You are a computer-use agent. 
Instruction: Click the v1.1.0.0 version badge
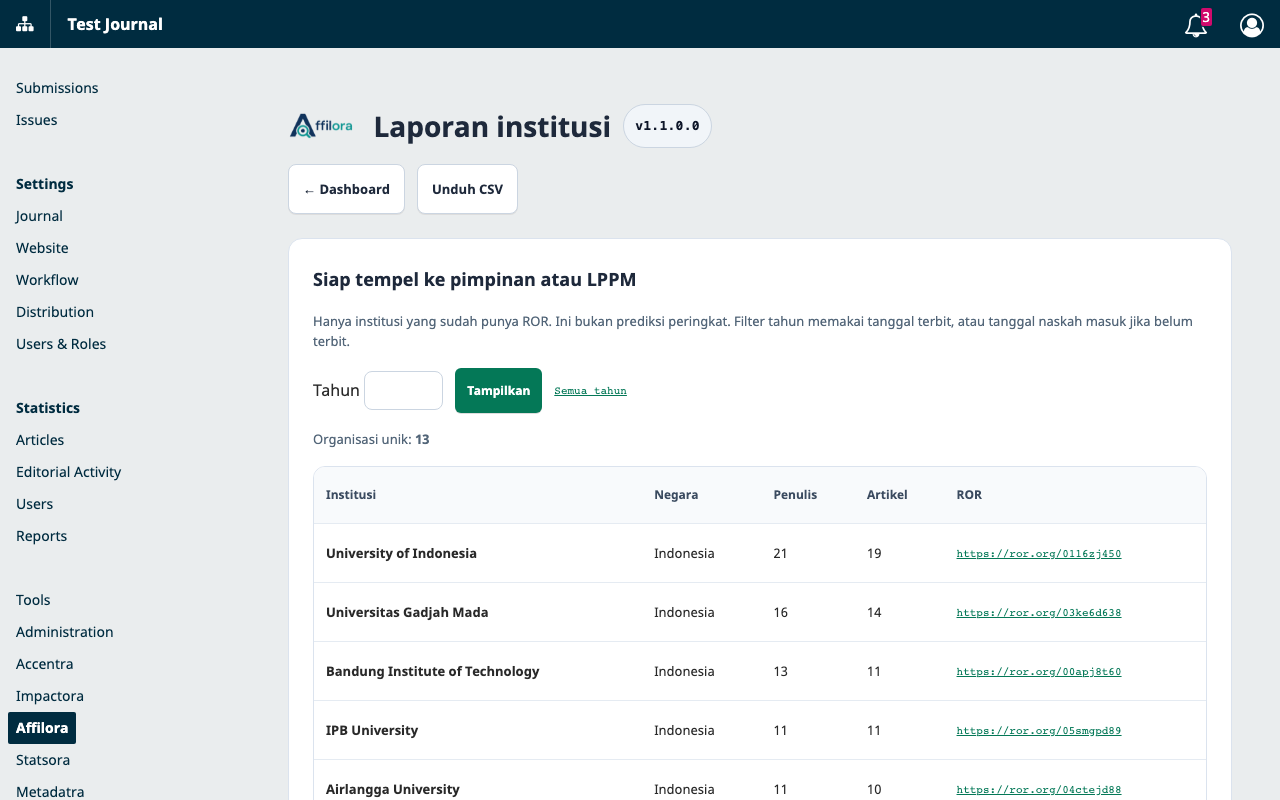point(667,126)
